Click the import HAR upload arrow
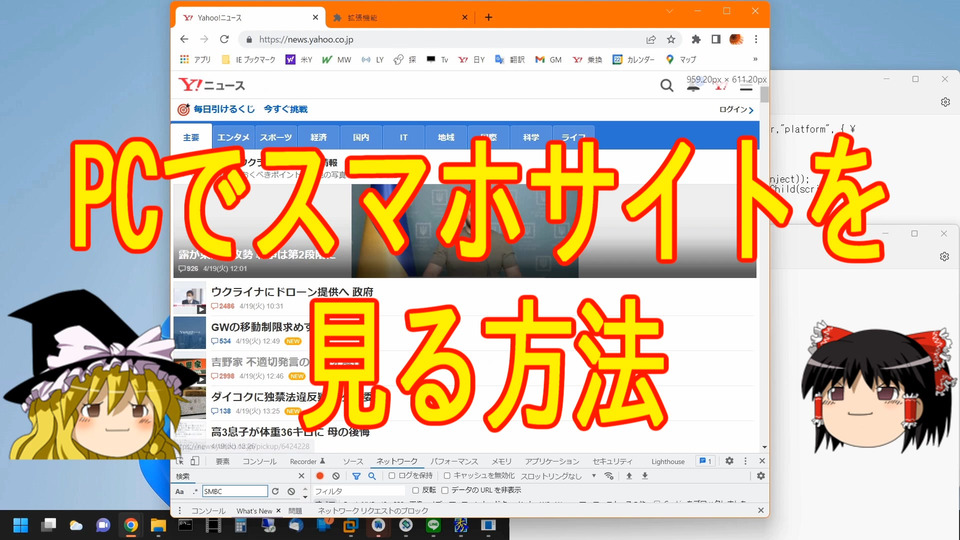The image size is (960, 540). pyautogui.click(x=629, y=476)
